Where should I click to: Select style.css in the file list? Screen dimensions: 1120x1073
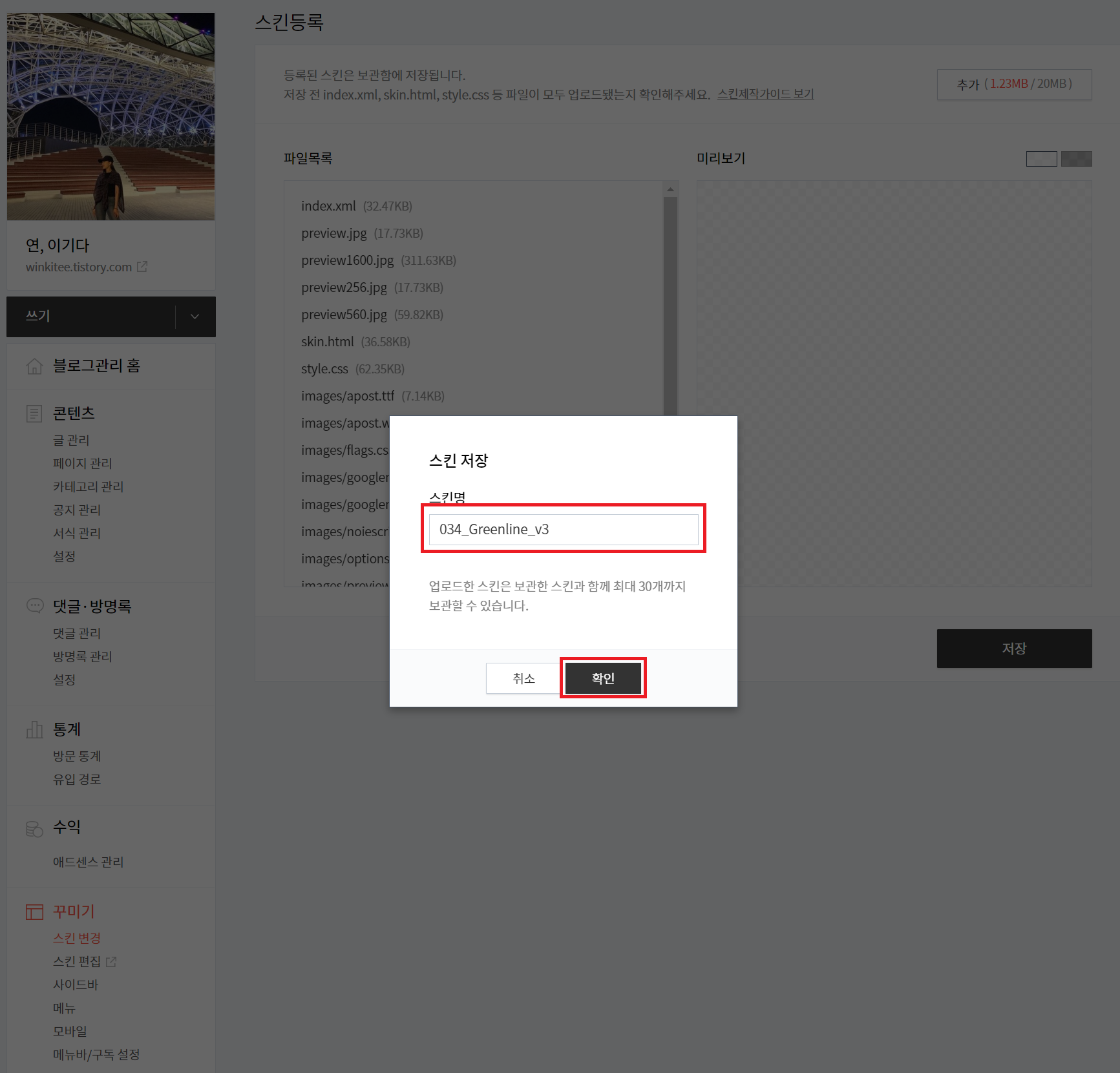(x=353, y=369)
